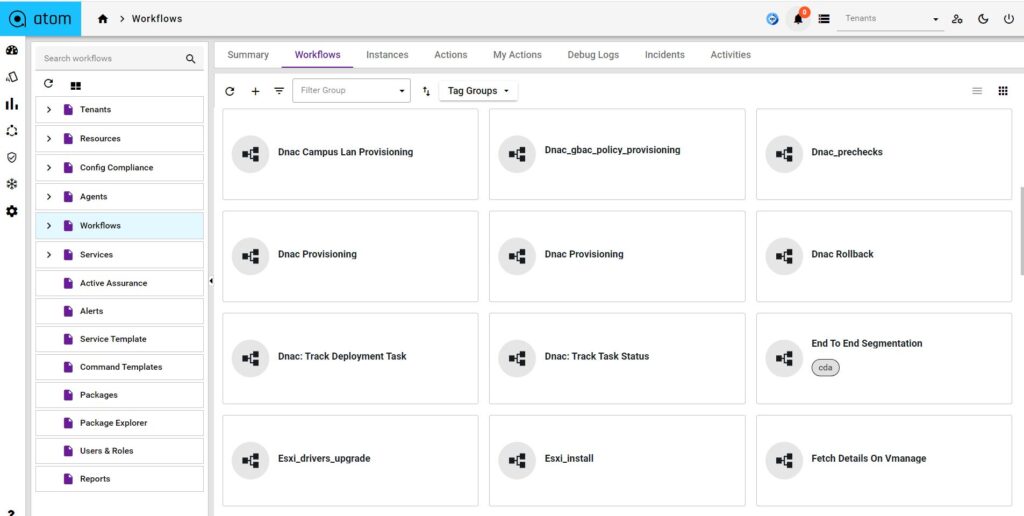Expand the Agents tree node
1024x516 pixels.
[x=49, y=197]
